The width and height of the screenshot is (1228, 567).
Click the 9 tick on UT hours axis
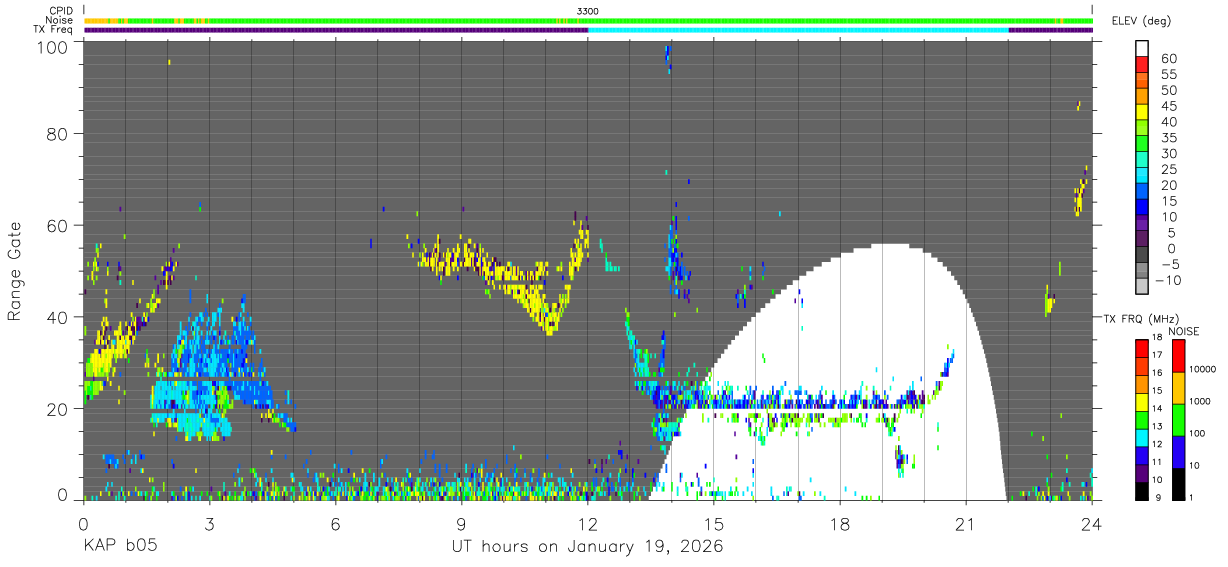pyautogui.click(x=461, y=524)
